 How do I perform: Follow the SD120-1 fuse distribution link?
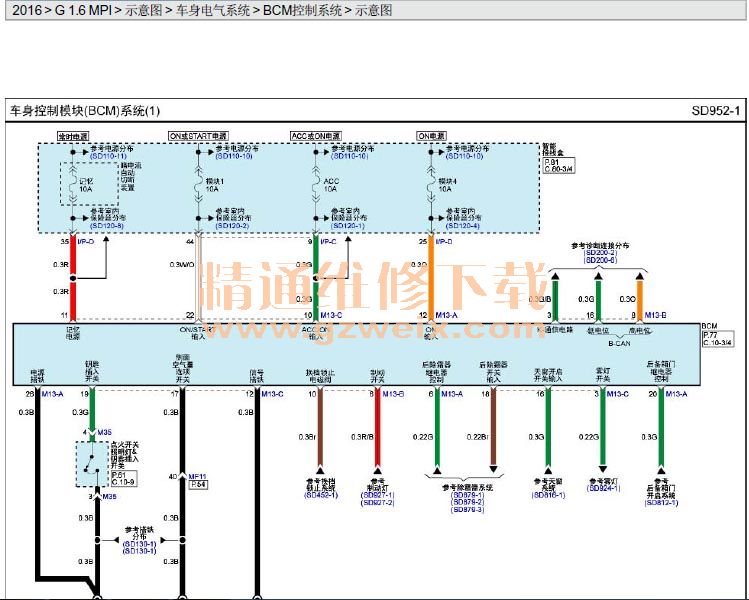348,225
